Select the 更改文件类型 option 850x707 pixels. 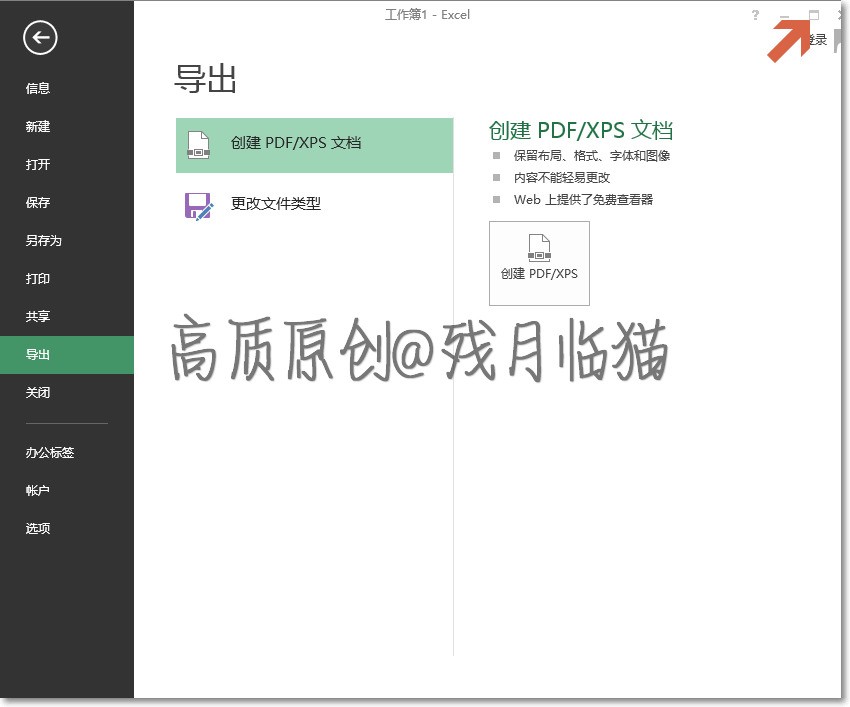pos(314,205)
